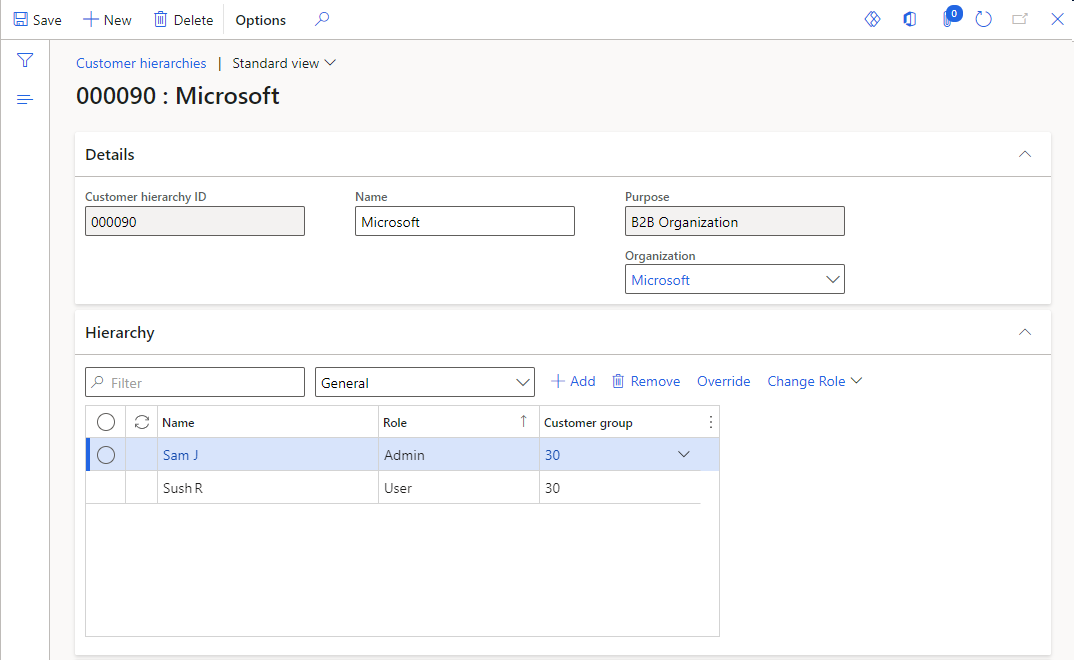This screenshot has width=1075, height=660.
Task: Open the Organization dropdown arrow
Action: 832,280
